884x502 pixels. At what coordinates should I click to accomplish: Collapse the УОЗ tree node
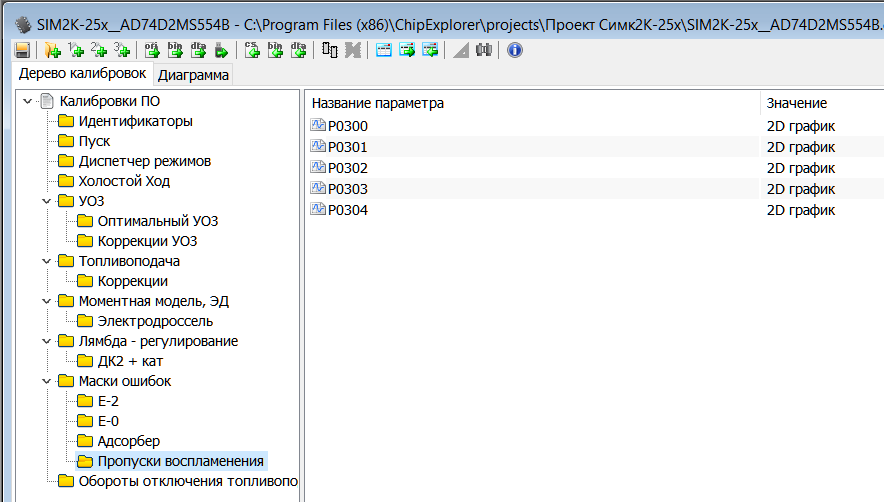(46, 201)
